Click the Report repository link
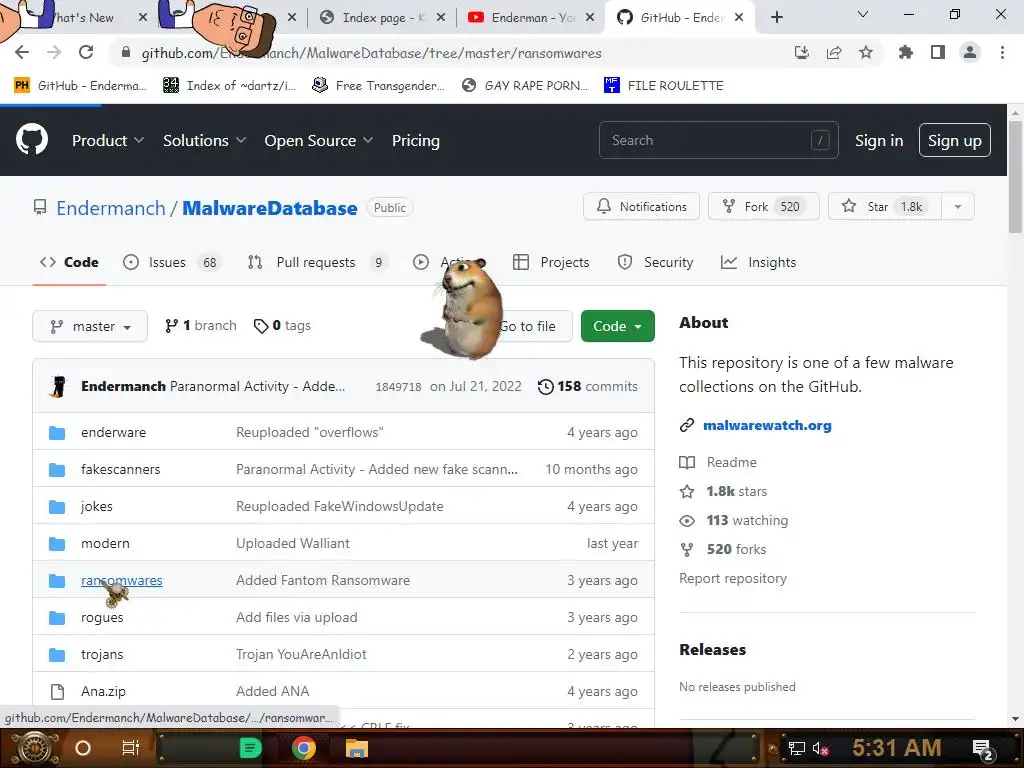Screen dimensions: 1024x768 pyautogui.click(x=733, y=578)
